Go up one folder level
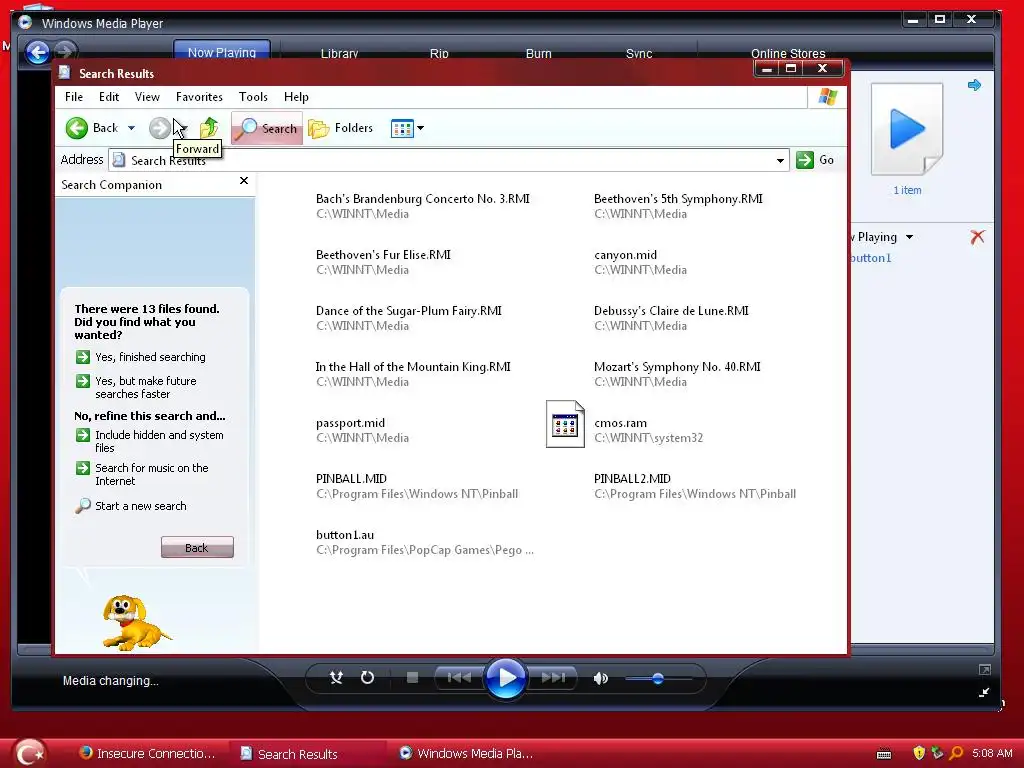The height and width of the screenshot is (768, 1024). (209, 128)
